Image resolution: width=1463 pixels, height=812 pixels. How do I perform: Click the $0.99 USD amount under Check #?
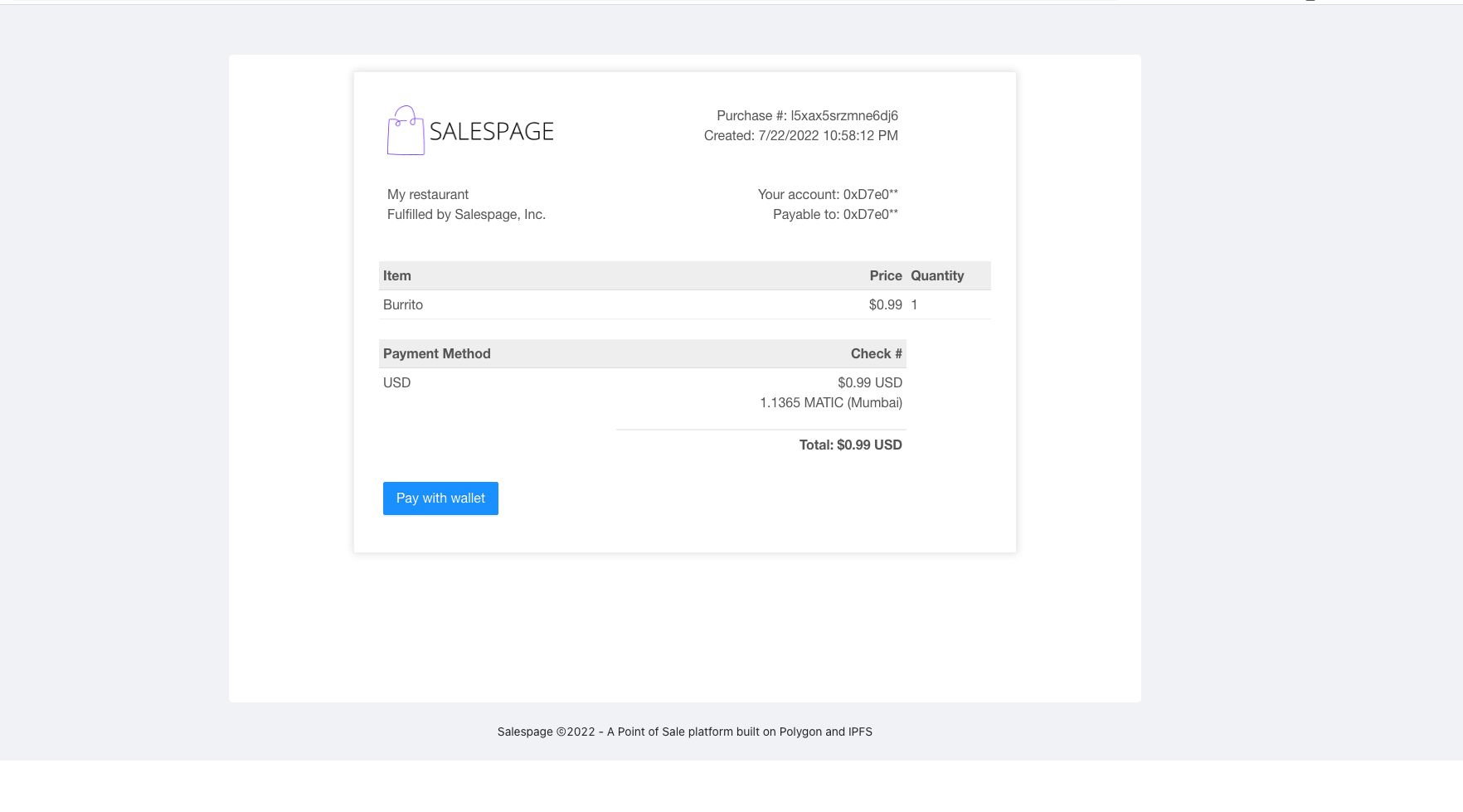870,383
